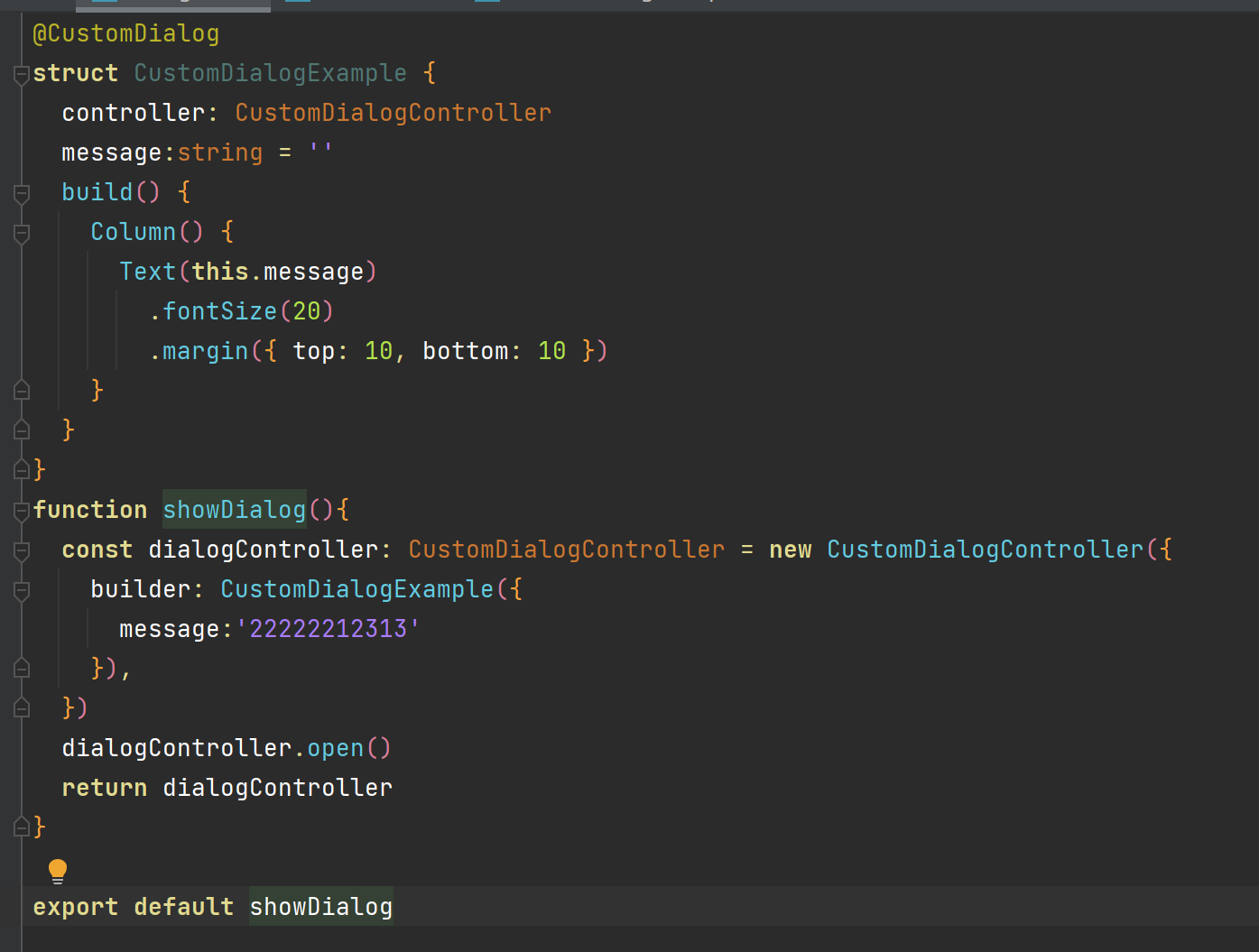Collapse the const dialogController fold marker
Image resolution: width=1259 pixels, height=952 pixels.
click(23, 550)
